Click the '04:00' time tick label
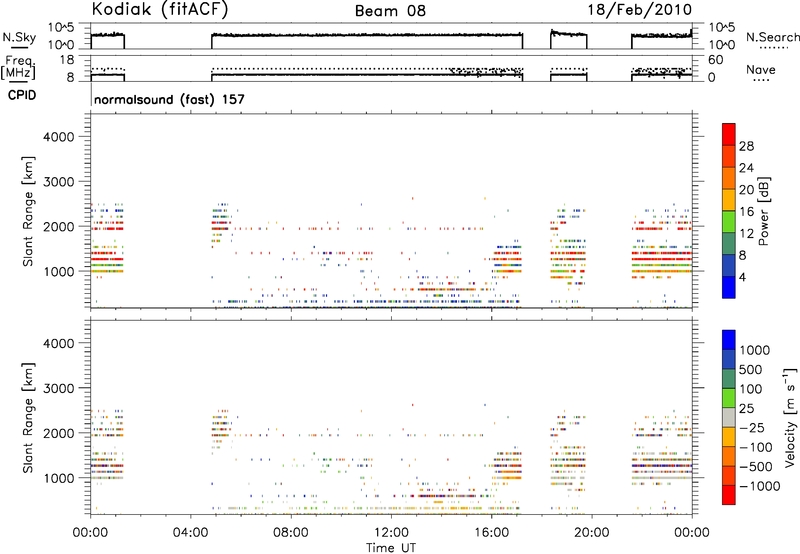800x554 pixels. [x=190, y=533]
